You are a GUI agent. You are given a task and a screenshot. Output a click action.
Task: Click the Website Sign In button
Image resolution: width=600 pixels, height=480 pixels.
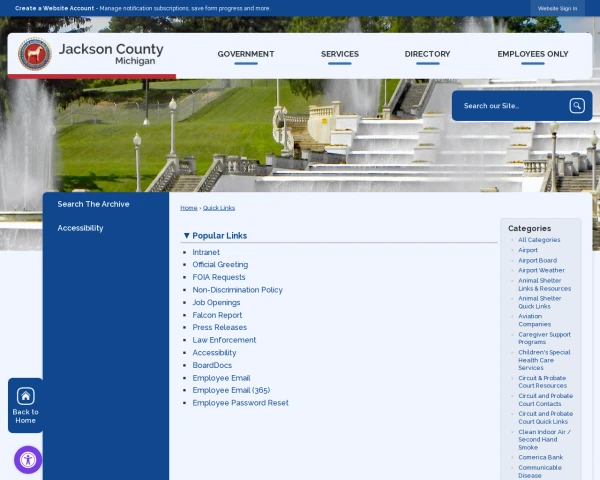click(558, 8)
